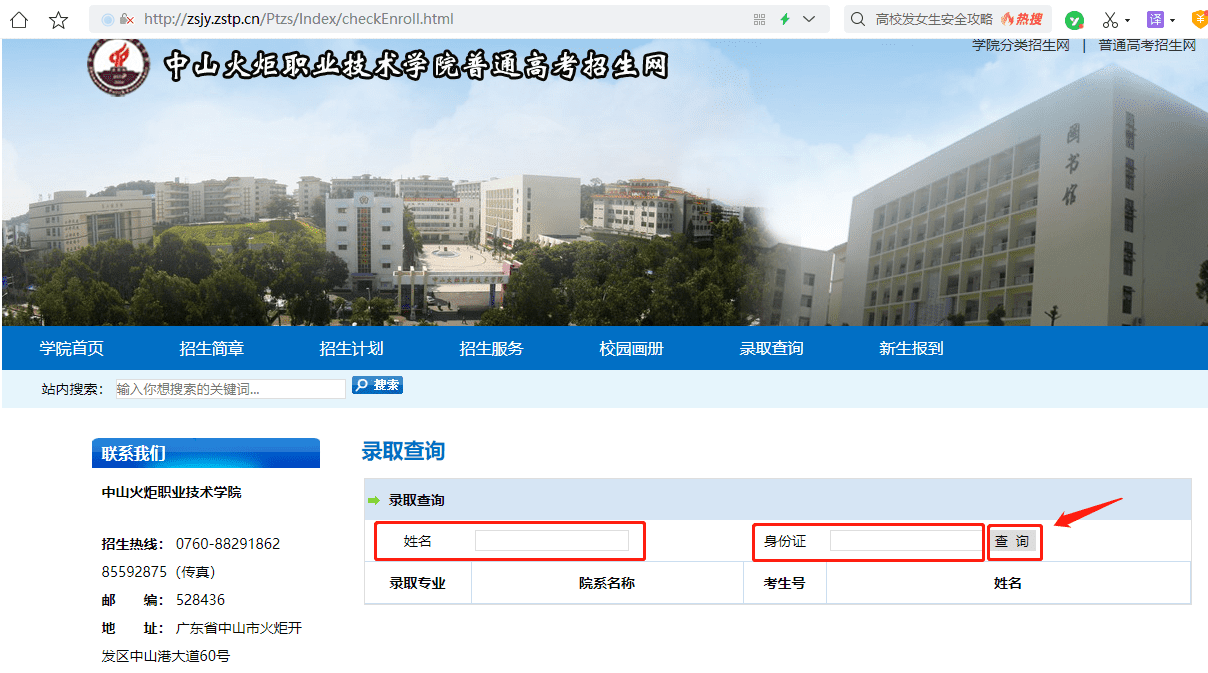Click the 搜索 site search button
Viewport: 1208px width, 673px height.
[x=377, y=386]
